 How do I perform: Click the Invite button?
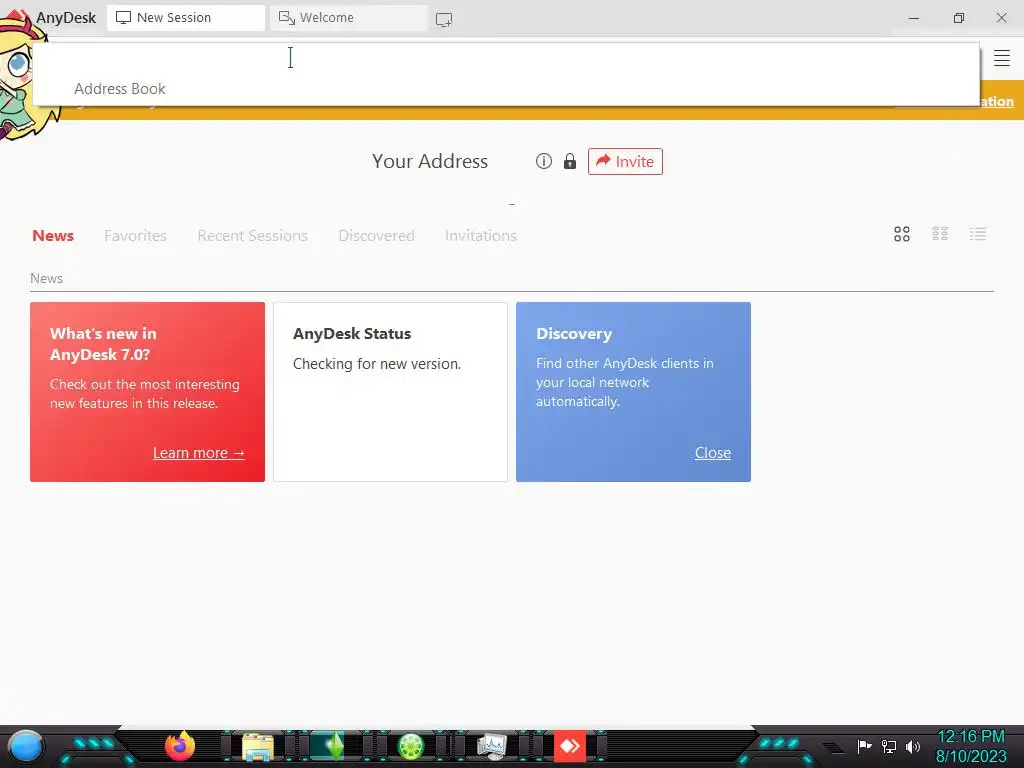coord(625,161)
